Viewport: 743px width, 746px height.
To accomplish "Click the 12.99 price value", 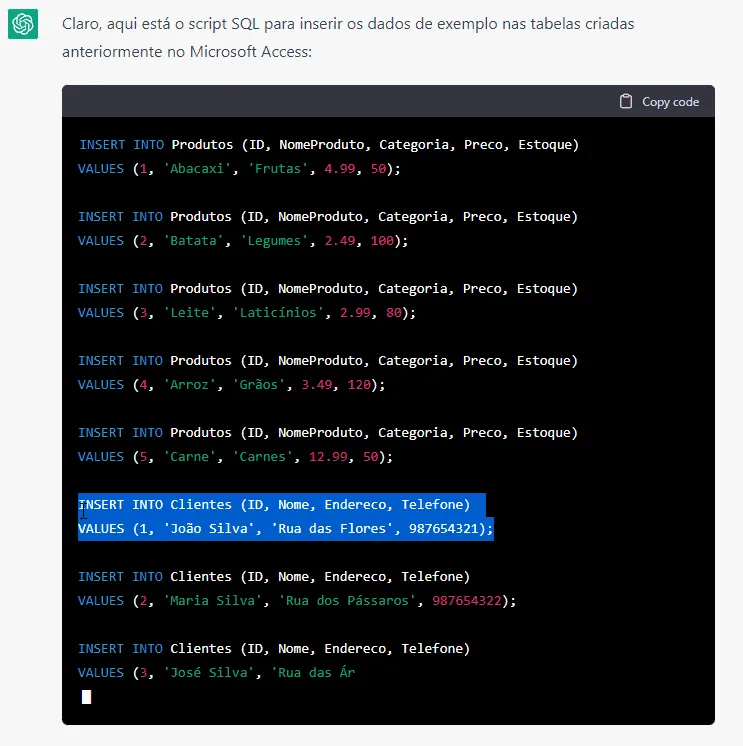I will point(328,457).
